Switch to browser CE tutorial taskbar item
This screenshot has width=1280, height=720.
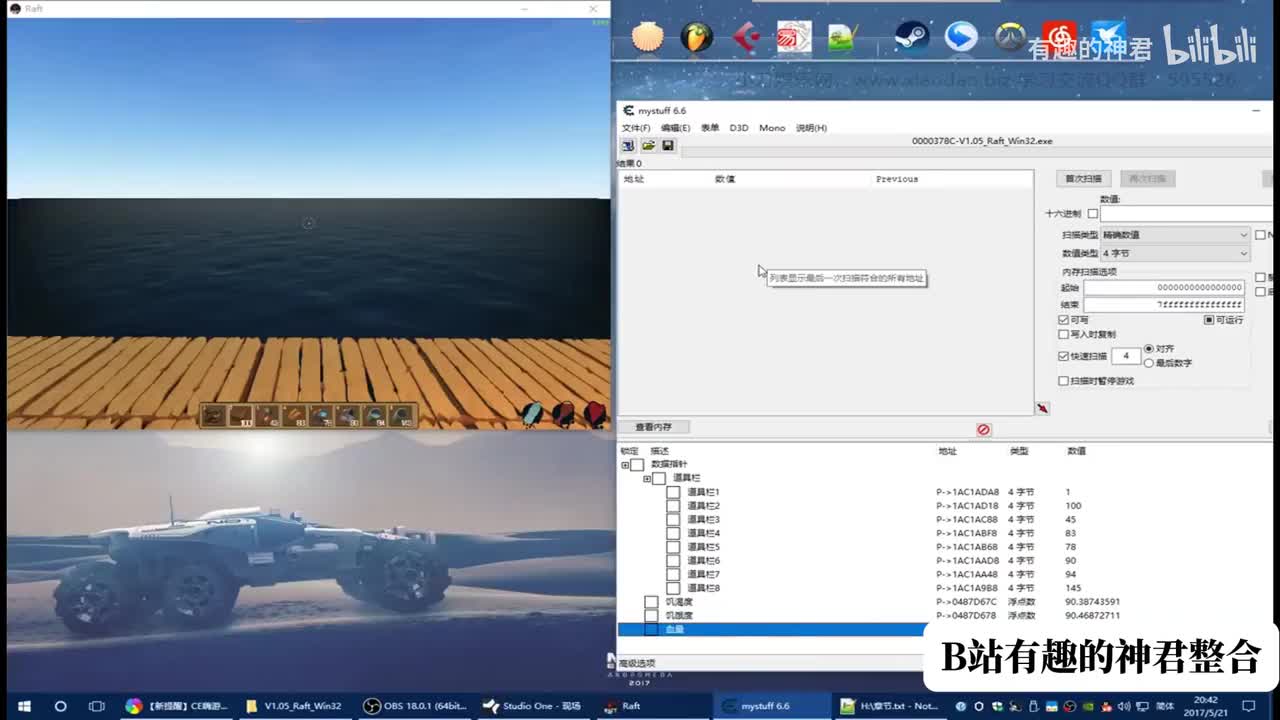(x=178, y=706)
